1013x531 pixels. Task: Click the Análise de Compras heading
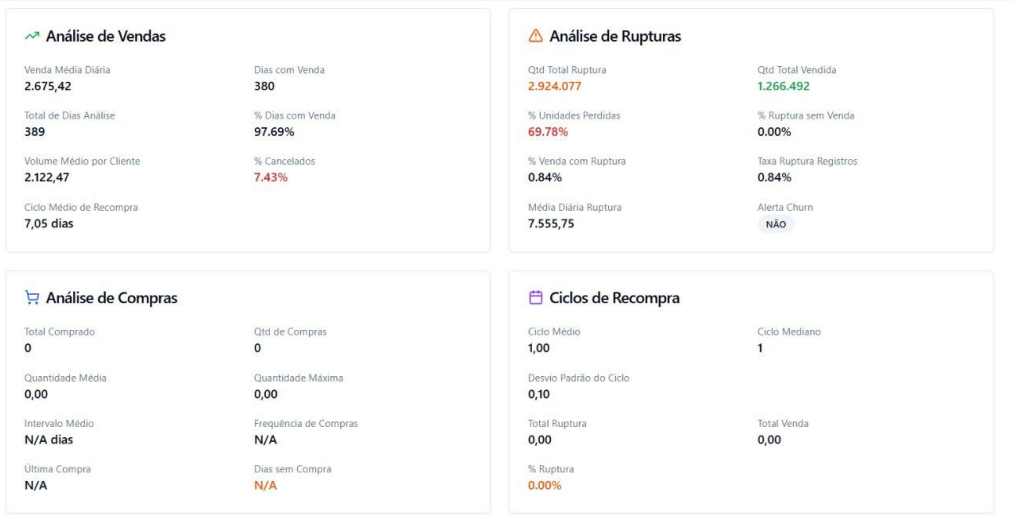tap(112, 298)
